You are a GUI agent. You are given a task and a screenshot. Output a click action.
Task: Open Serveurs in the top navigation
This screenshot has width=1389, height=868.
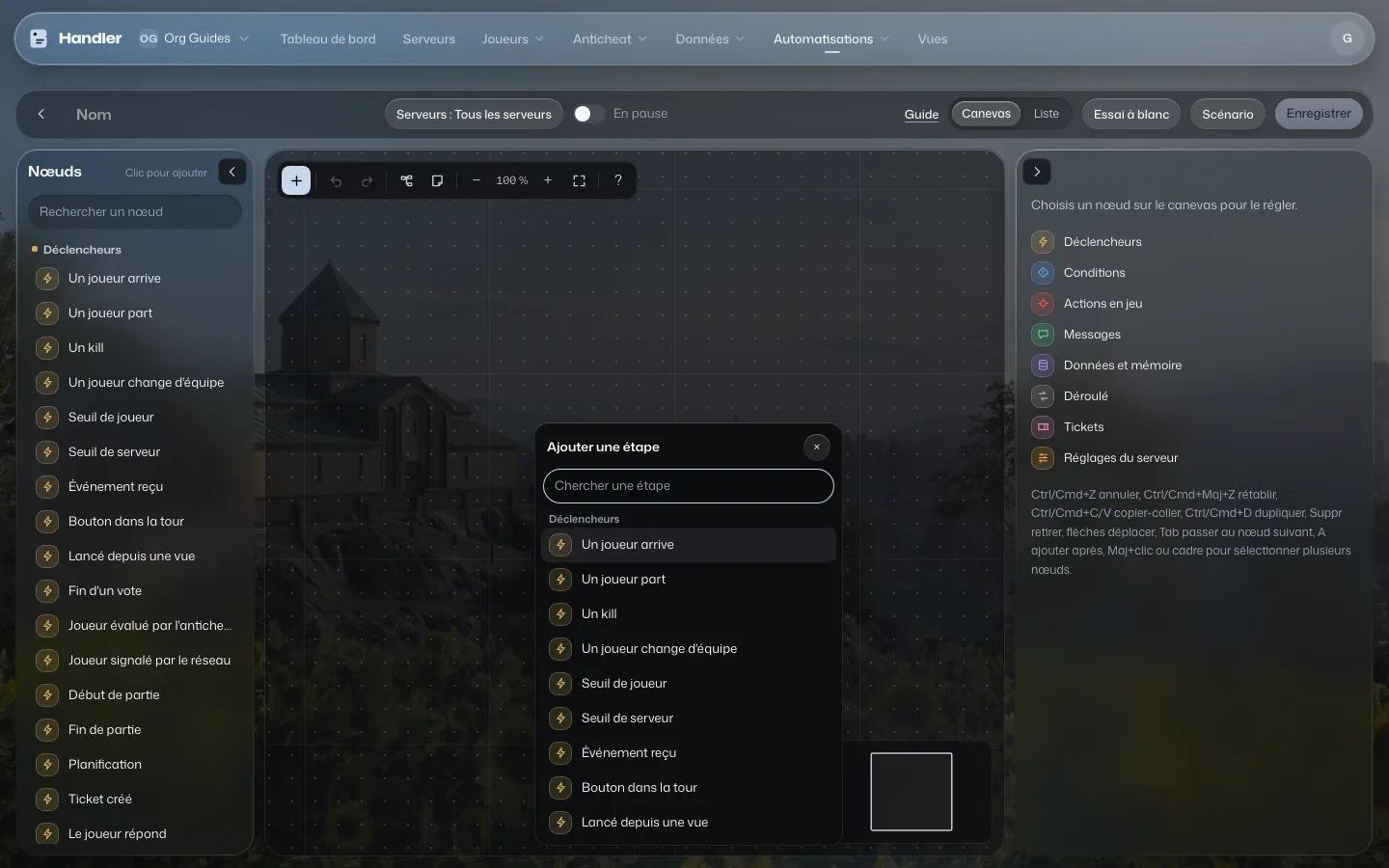click(x=429, y=39)
